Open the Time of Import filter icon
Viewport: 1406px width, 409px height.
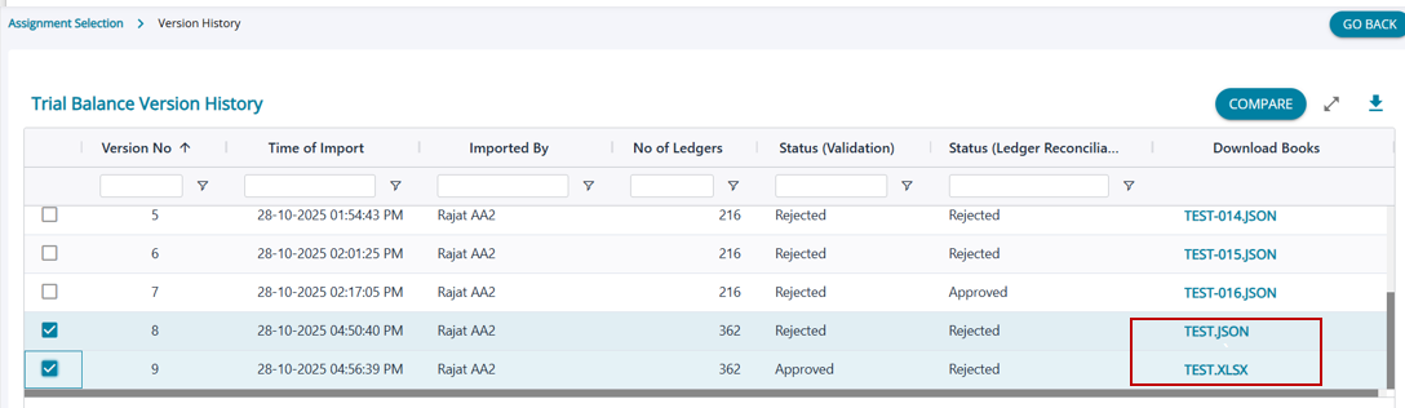[395, 186]
